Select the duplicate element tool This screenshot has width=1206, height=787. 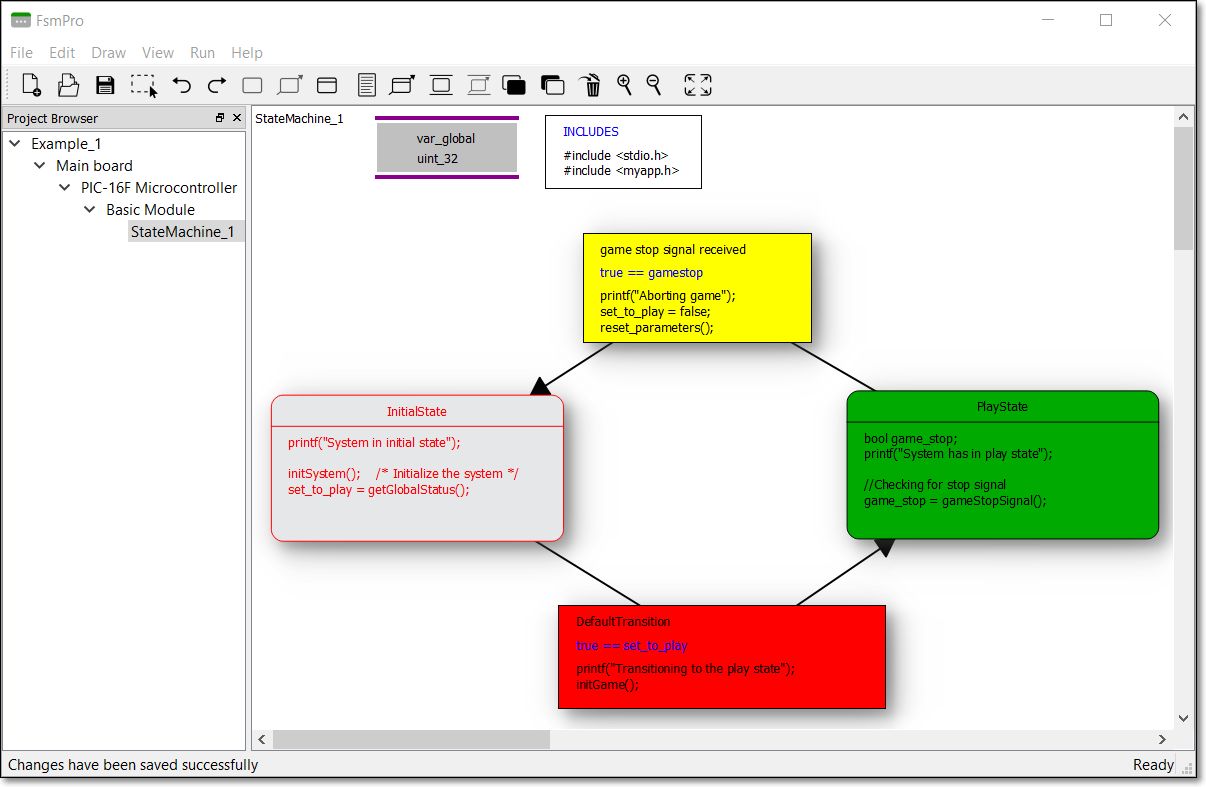click(x=552, y=85)
